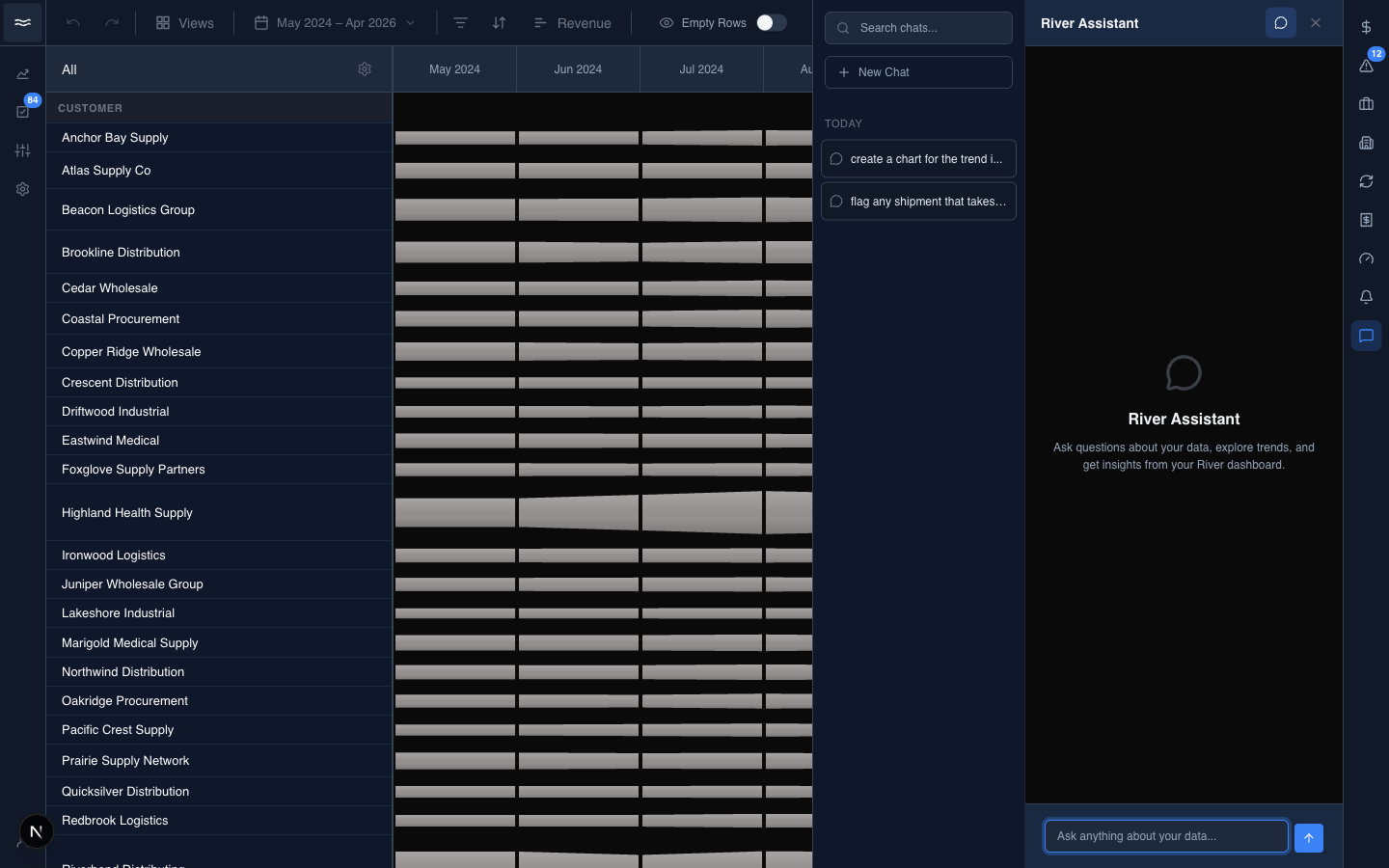Click the blue send arrow button
Screen dimensions: 1389x868
1309,838
